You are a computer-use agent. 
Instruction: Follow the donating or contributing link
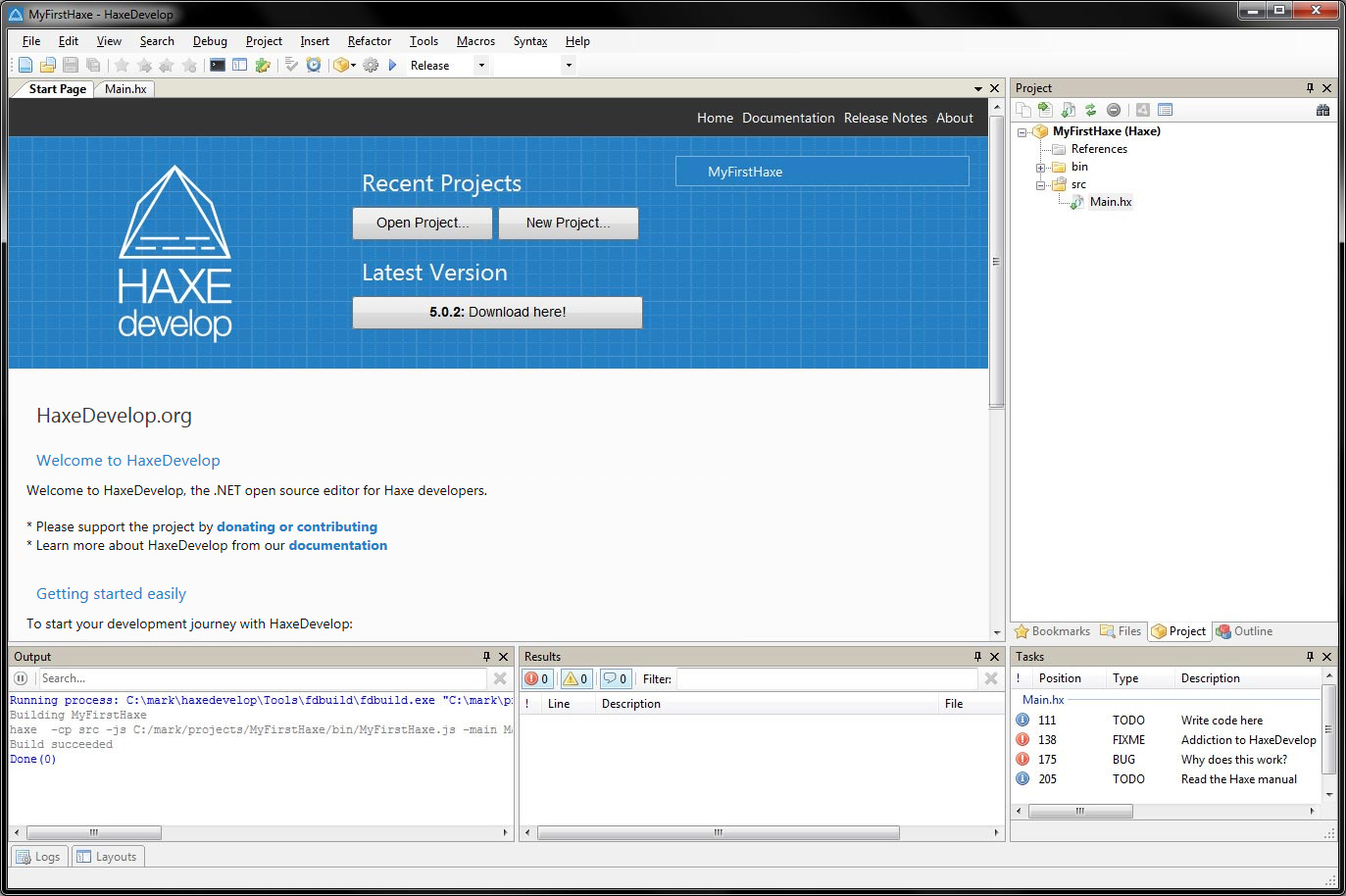tap(297, 526)
